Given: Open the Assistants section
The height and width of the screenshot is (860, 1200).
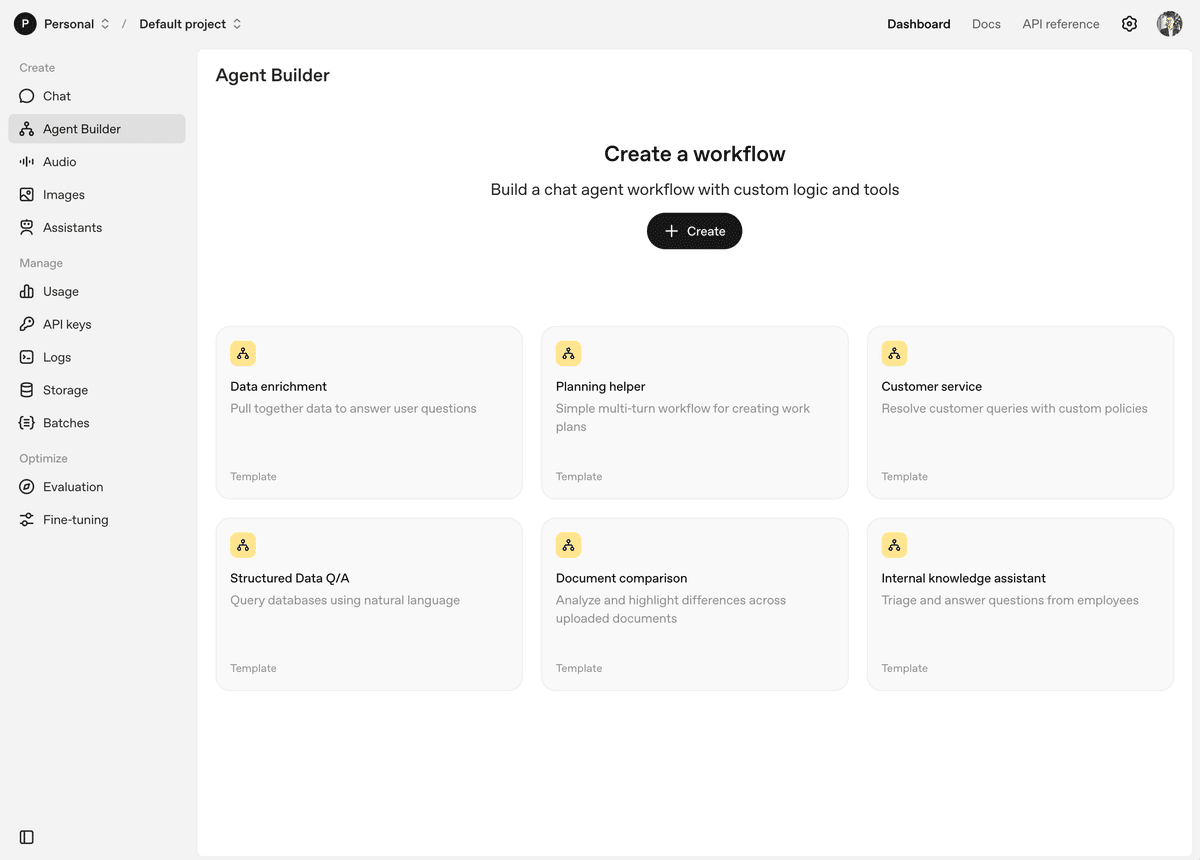Looking at the screenshot, I should pyautogui.click(x=74, y=227).
